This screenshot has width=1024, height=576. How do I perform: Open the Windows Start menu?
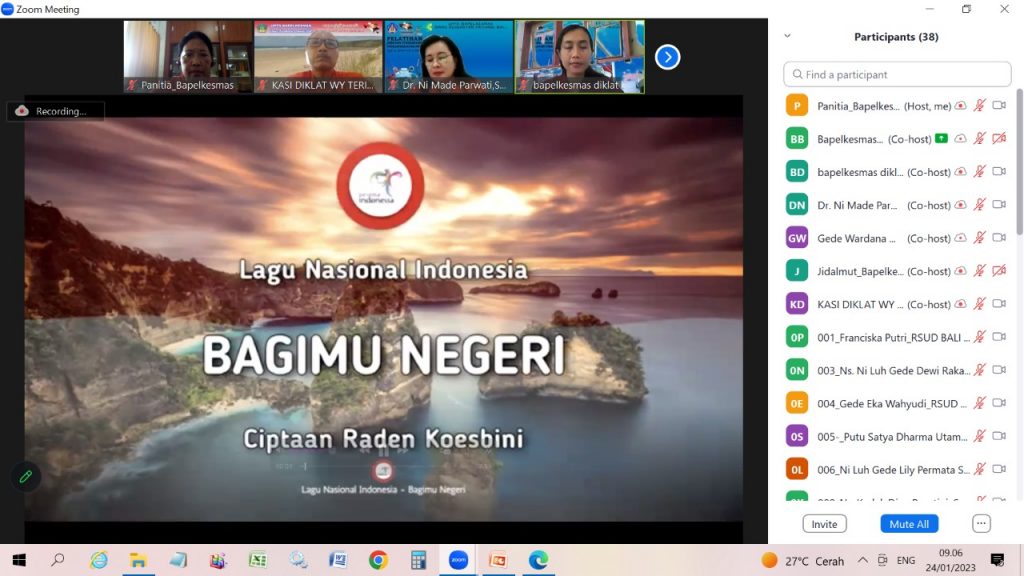pos(19,560)
